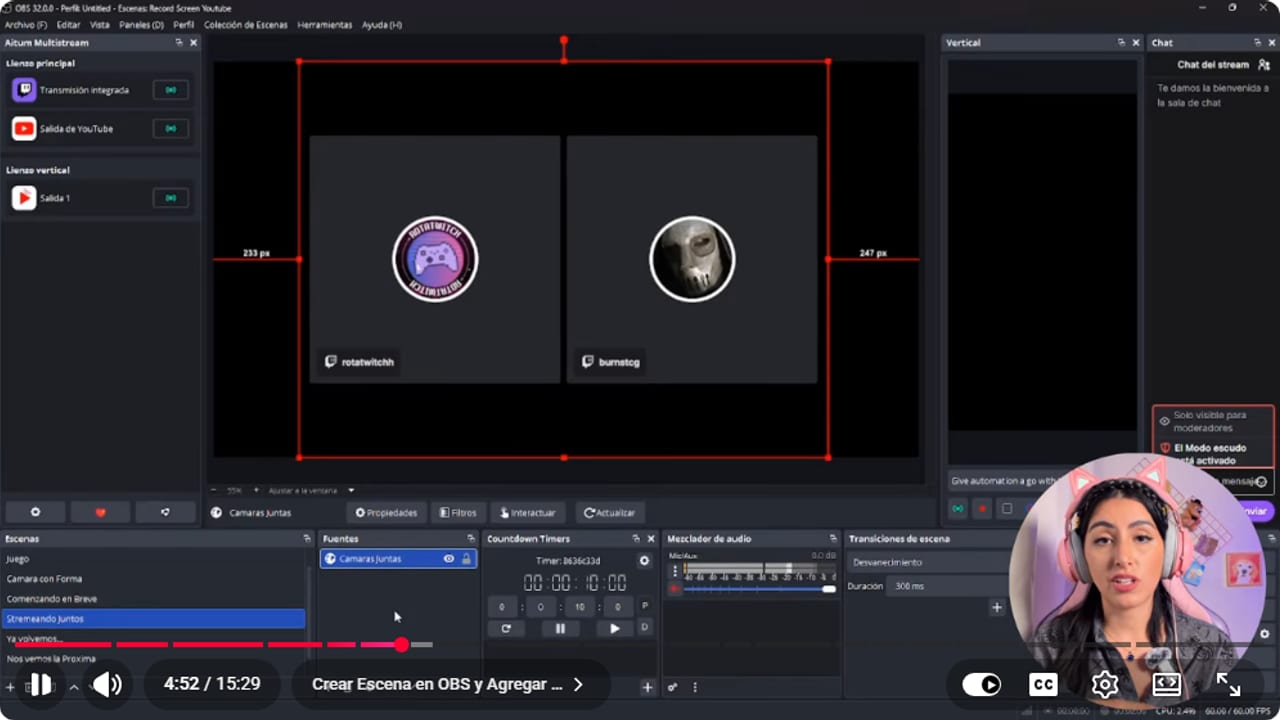Screen dimensions: 1280x720
Task: Zoom in the preview with plus
Action: [x=255, y=490]
